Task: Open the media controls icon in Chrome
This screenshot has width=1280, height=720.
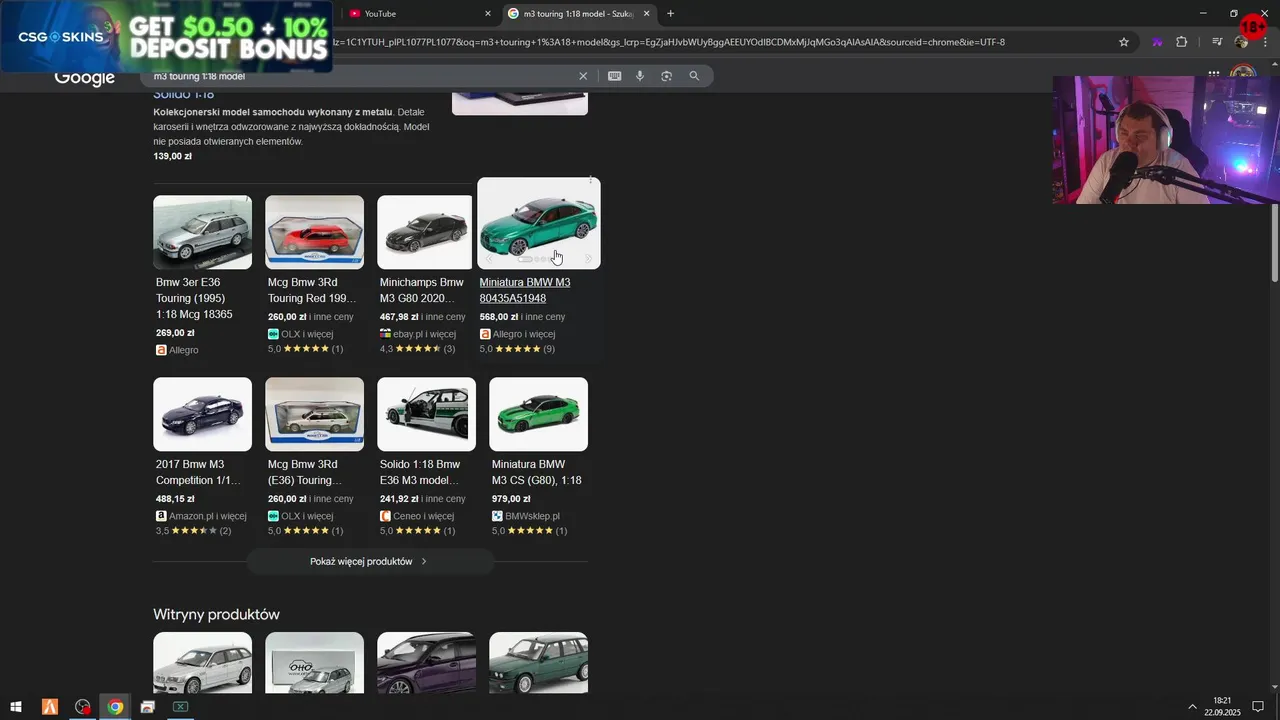Action: tap(1217, 42)
